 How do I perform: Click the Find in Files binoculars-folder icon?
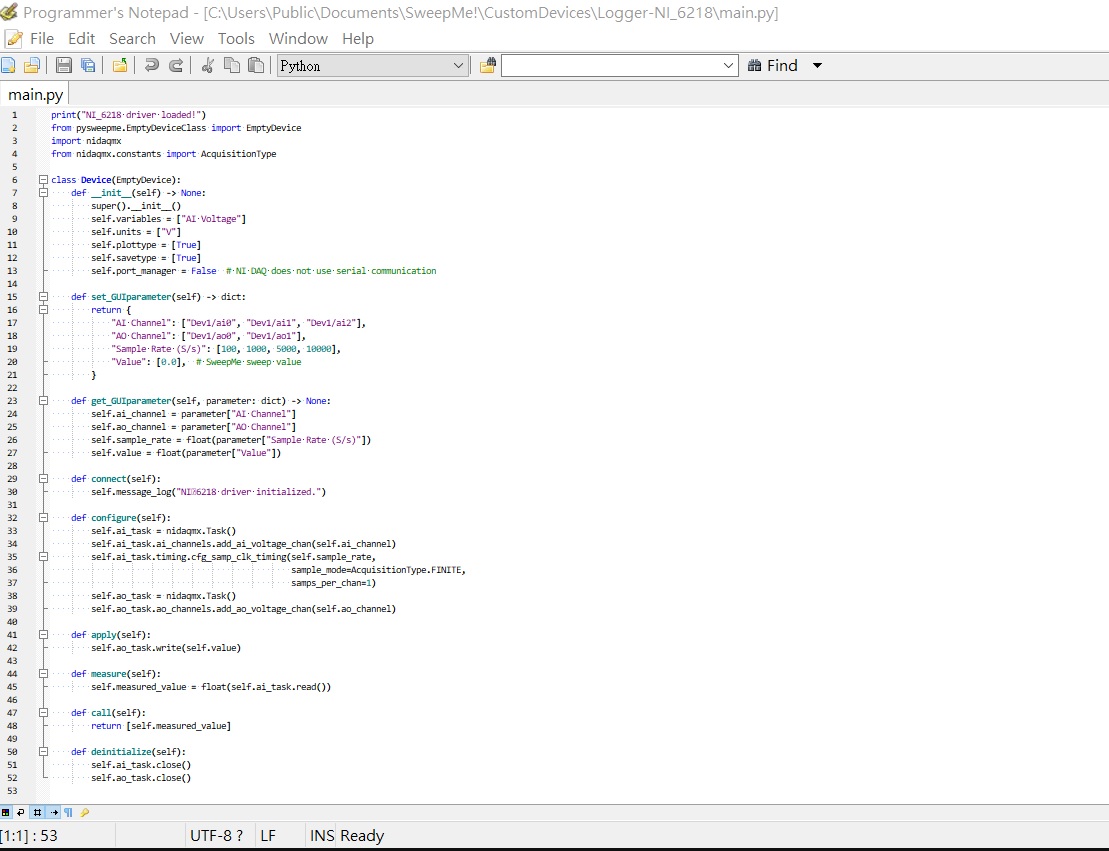(487, 66)
